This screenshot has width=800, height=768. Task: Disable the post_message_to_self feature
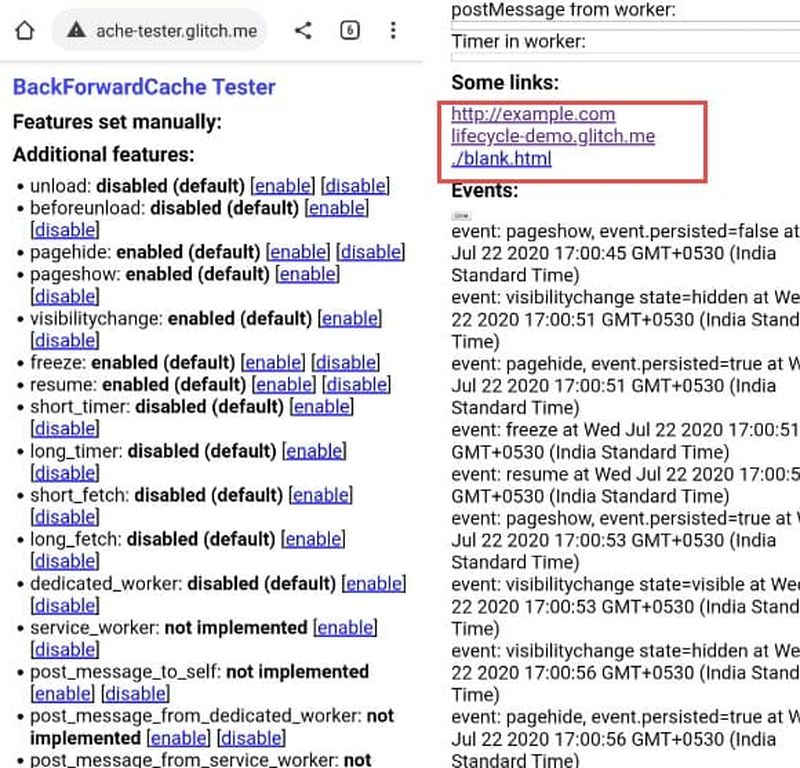[x=135, y=693]
